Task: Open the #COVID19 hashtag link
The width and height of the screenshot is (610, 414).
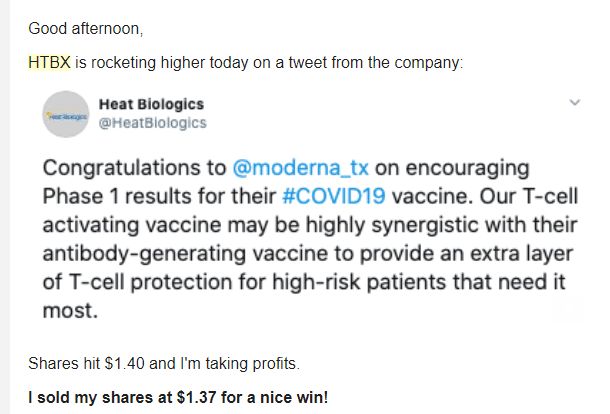Action: pos(334,196)
